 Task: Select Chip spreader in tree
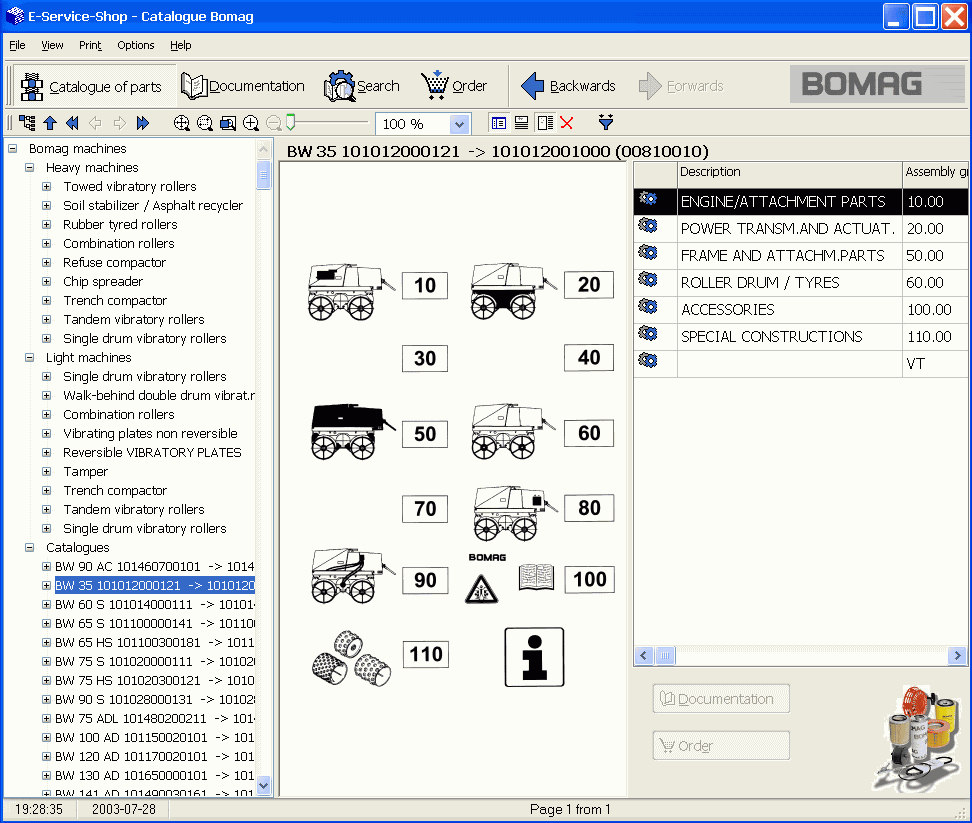[103, 281]
